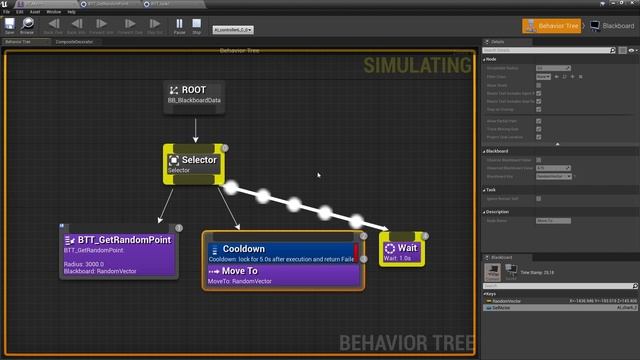Click the Browse magnifier icon
The image size is (640, 360).
coord(27,24)
